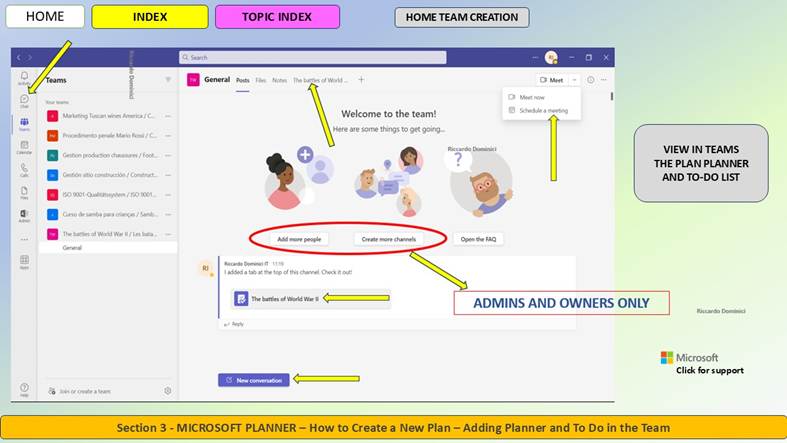
Task: Click inside the Teams Search box
Action: point(313,58)
